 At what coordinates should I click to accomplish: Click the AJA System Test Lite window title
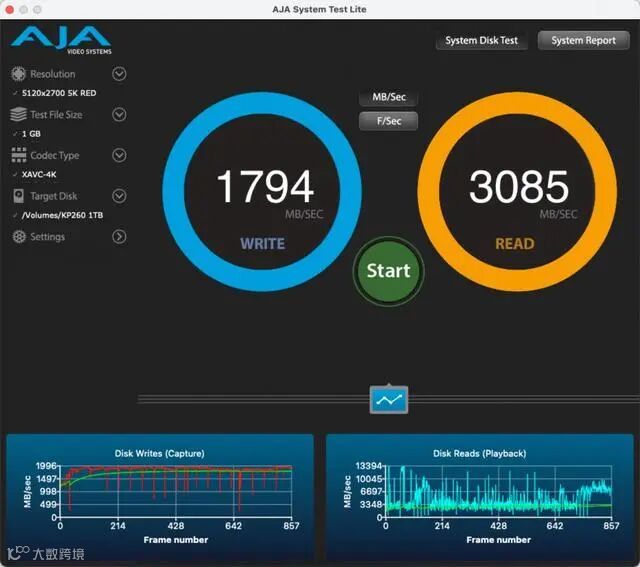[319, 9]
